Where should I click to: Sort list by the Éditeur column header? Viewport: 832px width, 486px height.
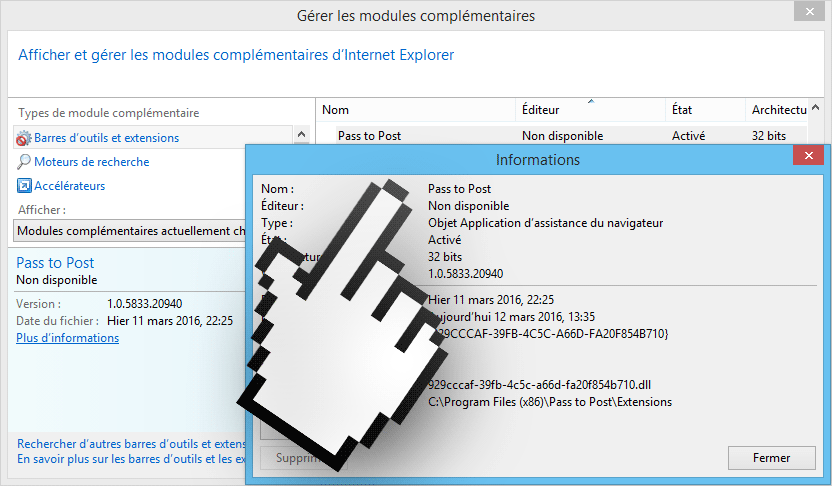pos(590,110)
